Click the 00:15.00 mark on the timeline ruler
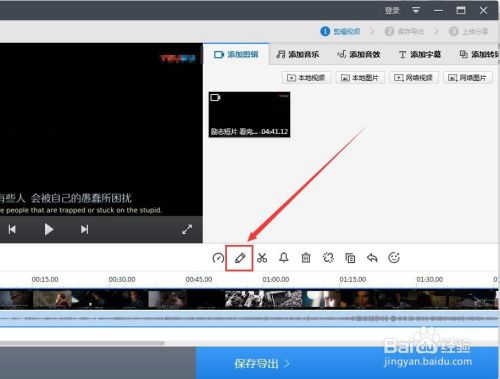 pyautogui.click(x=45, y=279)
